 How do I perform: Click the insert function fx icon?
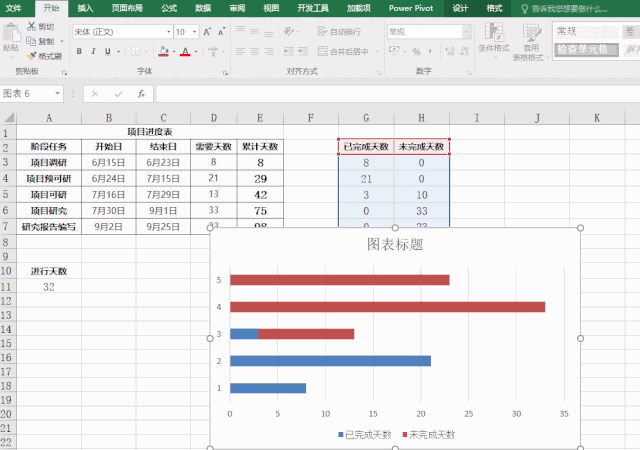[141, 94]
